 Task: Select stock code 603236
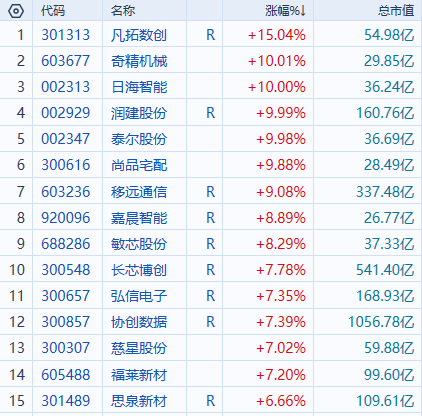coord(66,192)
